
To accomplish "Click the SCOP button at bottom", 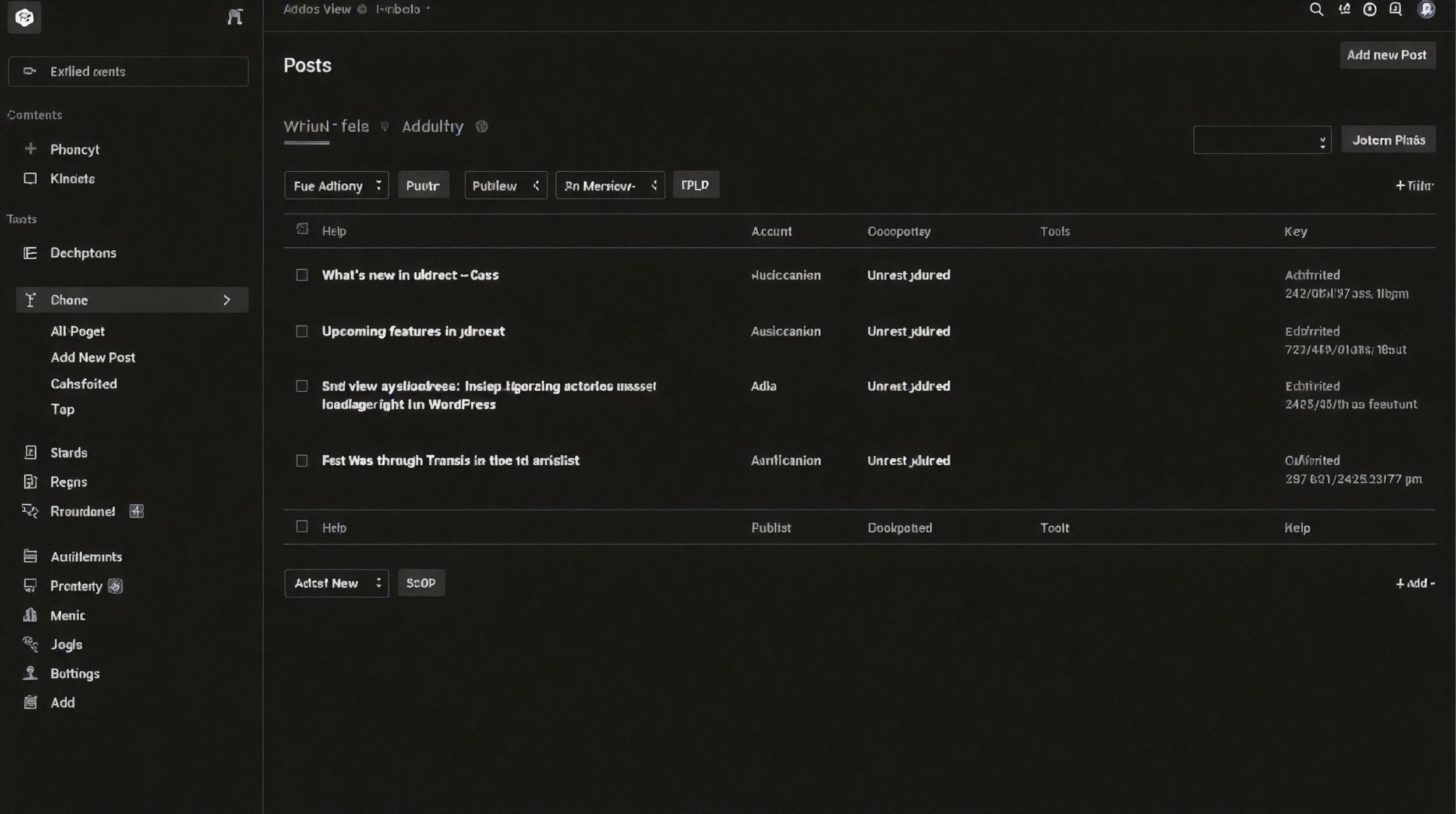I will [421, 583].
